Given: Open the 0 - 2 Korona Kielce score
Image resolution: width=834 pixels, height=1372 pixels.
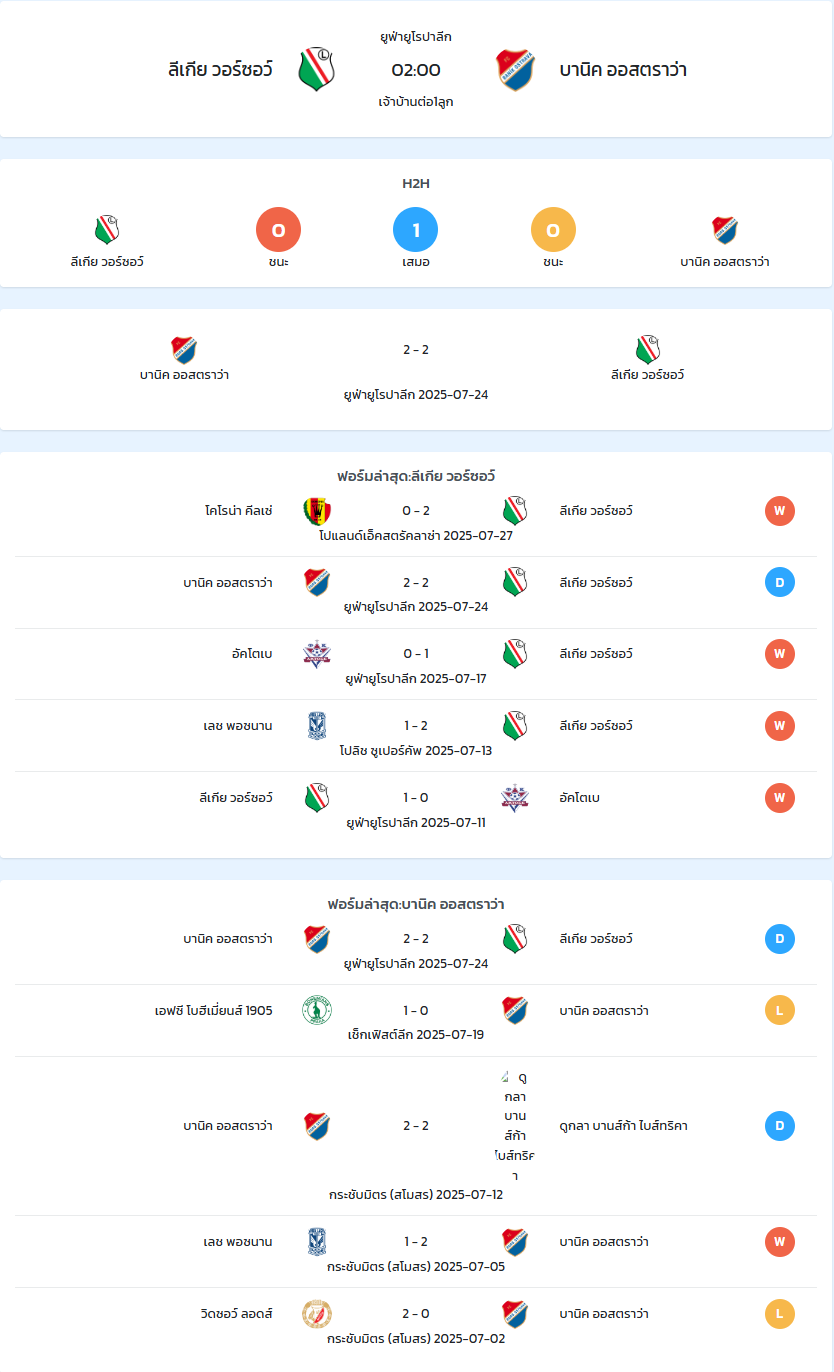Looking at the screenshot, I should [x=416, y=511].
